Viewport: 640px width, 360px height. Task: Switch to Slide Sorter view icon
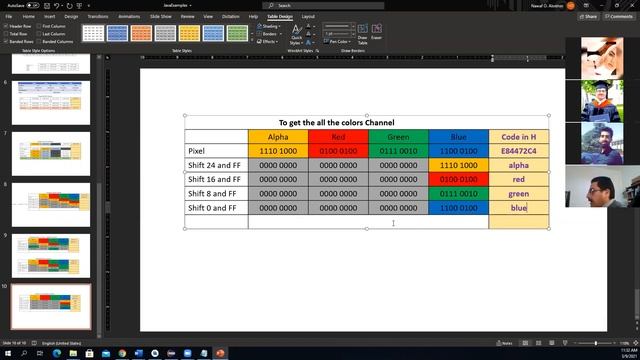point(539,343)
